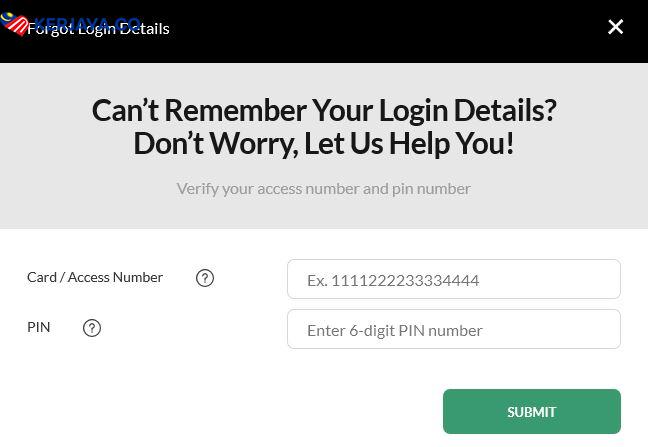
Task: Close the Forgot Login Details dialog
Action: tap(615, 27)
